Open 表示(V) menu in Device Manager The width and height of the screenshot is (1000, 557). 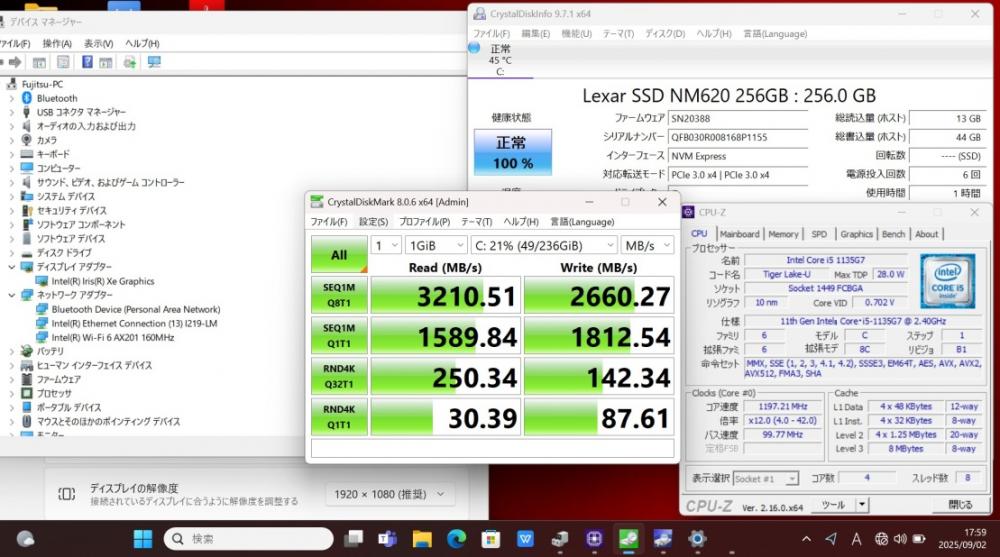click(98, 43)
